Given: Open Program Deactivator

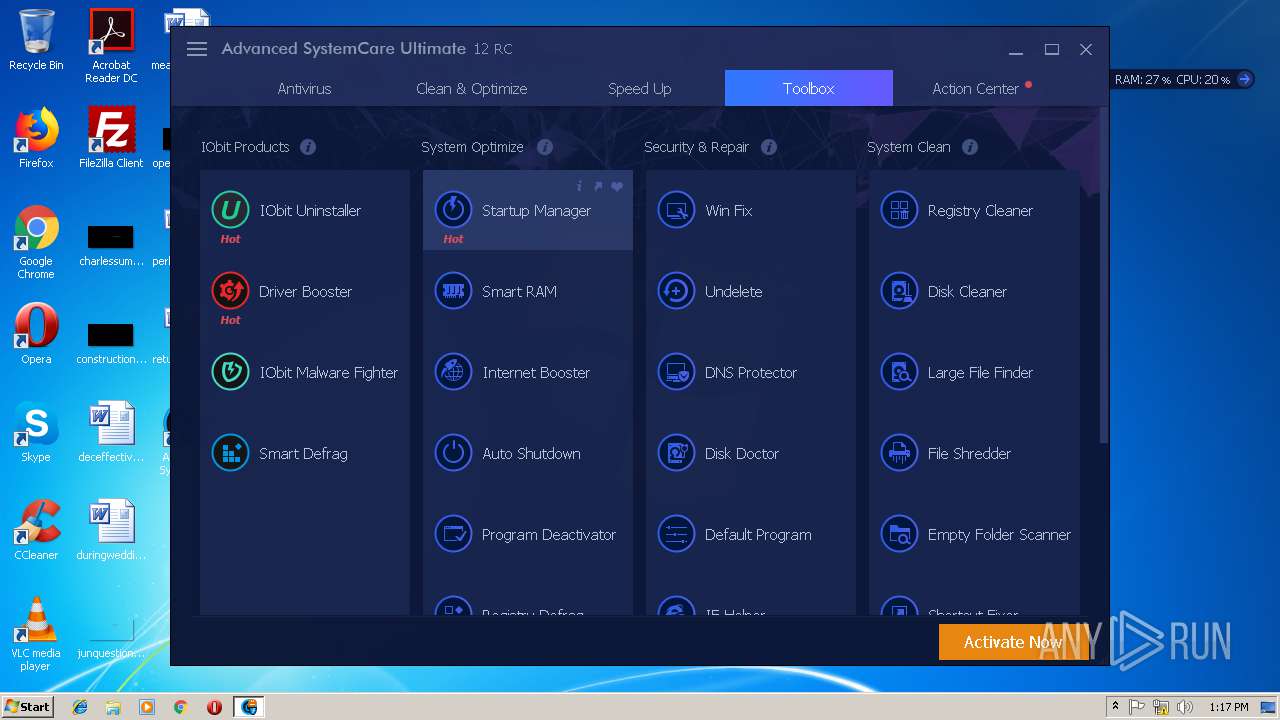Looking at the screenshot, I should pyautogui.click(x=528, y=535).
